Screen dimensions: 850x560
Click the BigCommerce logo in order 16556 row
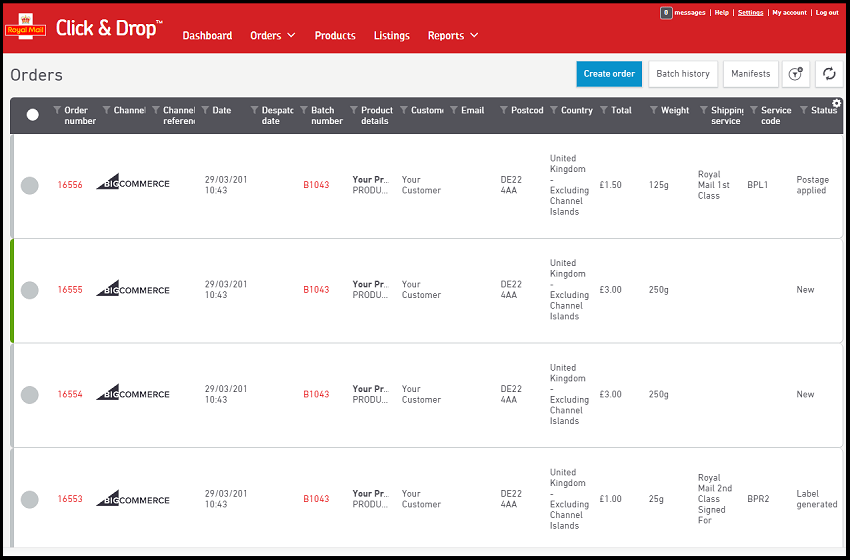(133, 182)
